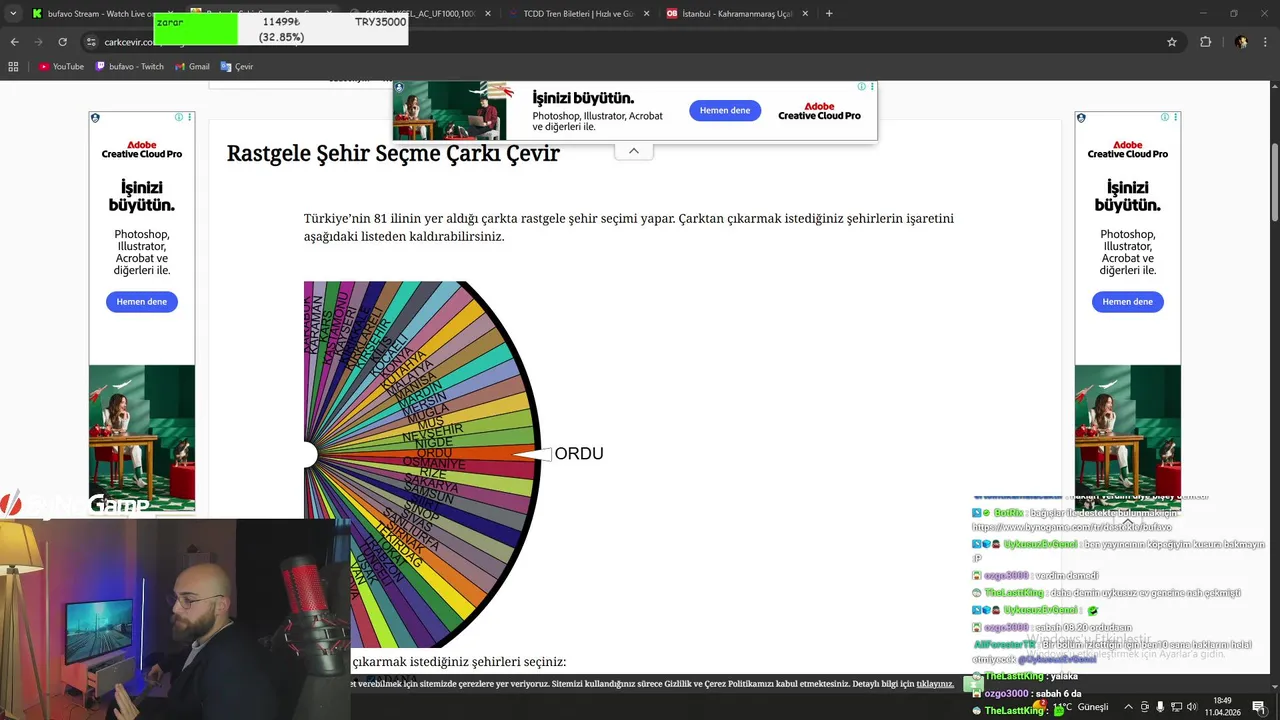
Task: Click Hemen dene in top banner ad
Action: 725,111
